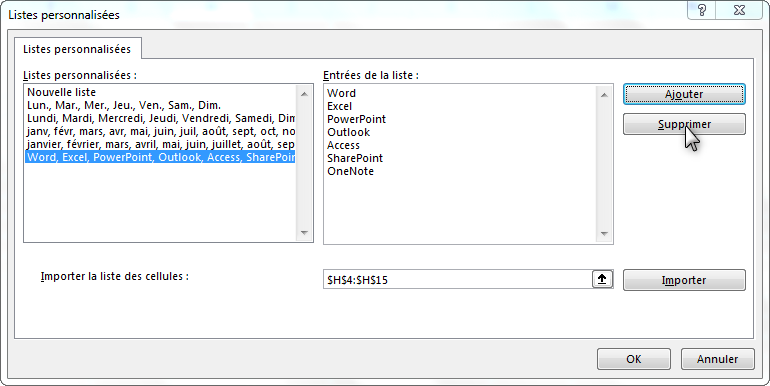Click the Word entry in list entries

341,93
